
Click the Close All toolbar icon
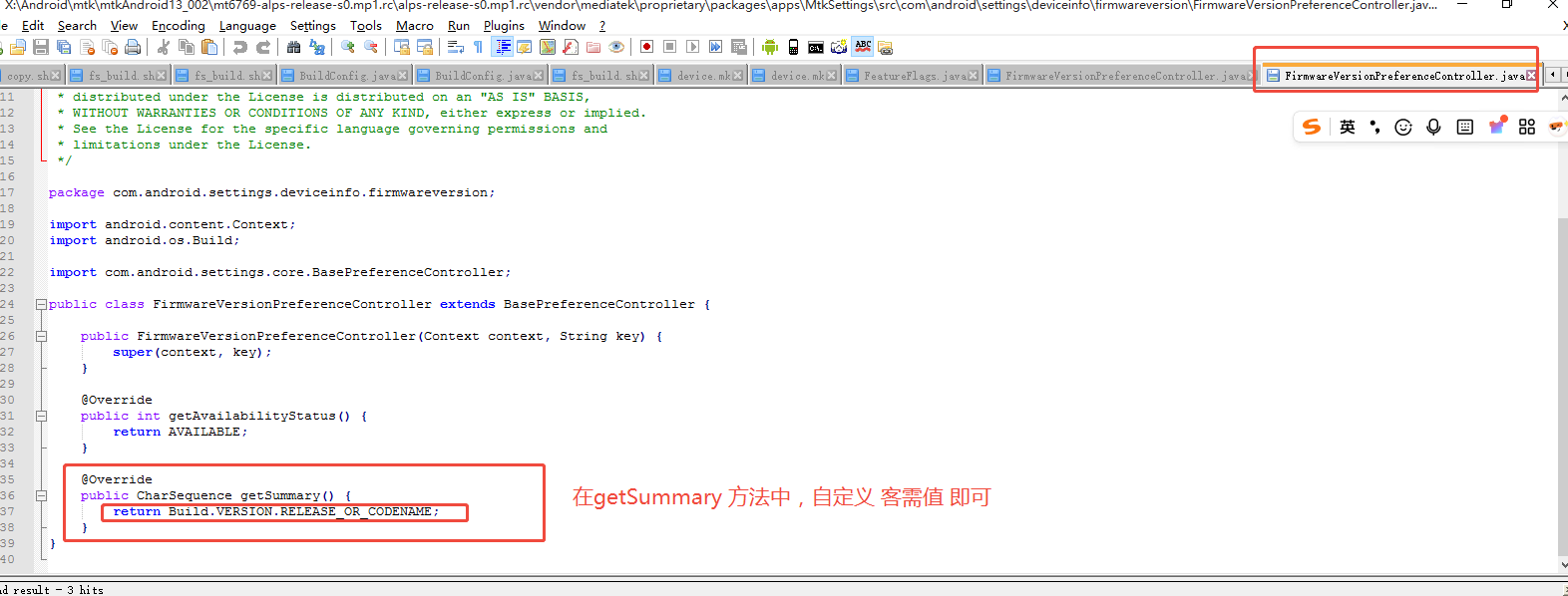click(x=110, y=47)
